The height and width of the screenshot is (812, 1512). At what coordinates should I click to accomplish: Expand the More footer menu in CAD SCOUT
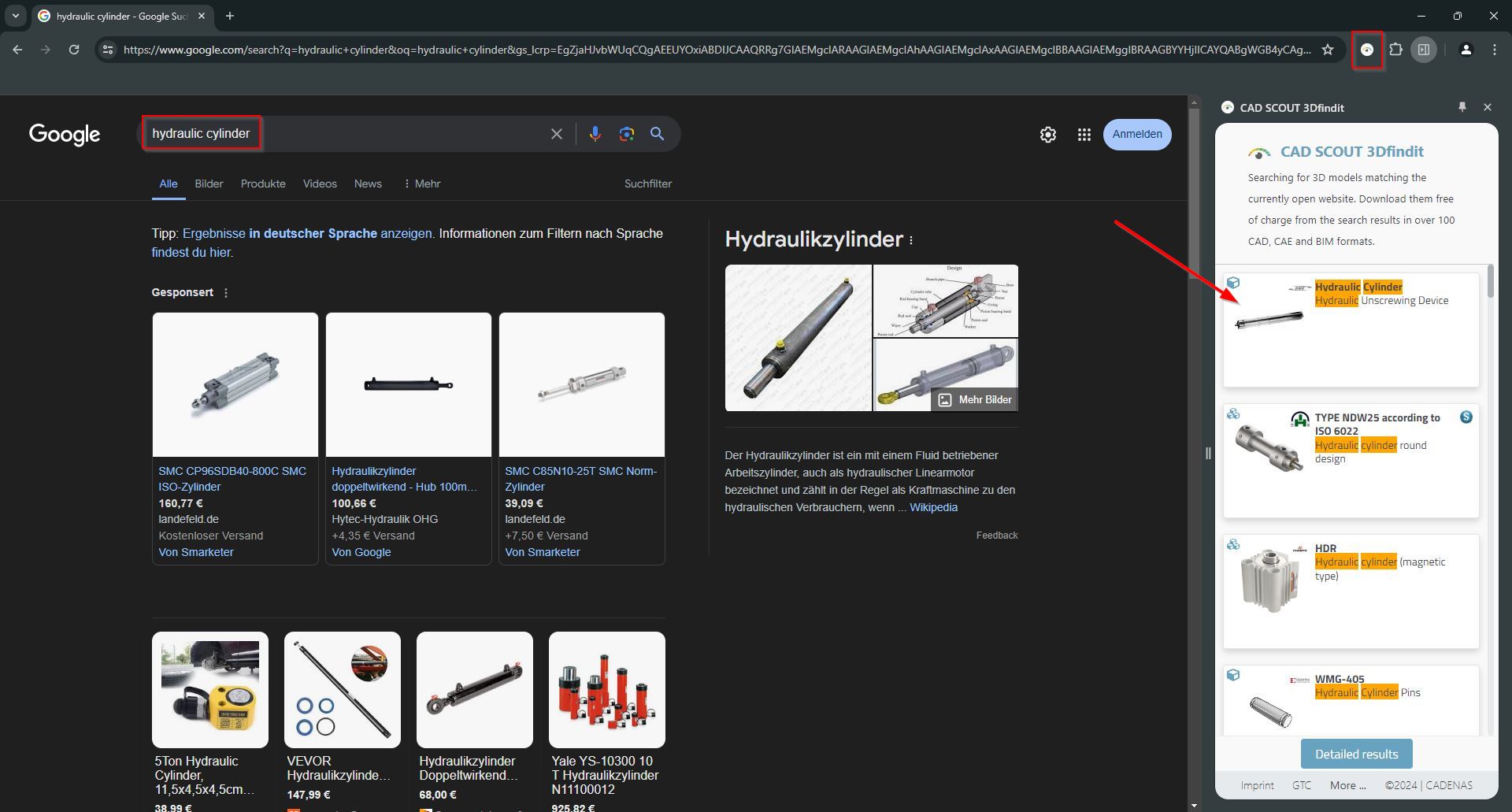point(1347,785)
